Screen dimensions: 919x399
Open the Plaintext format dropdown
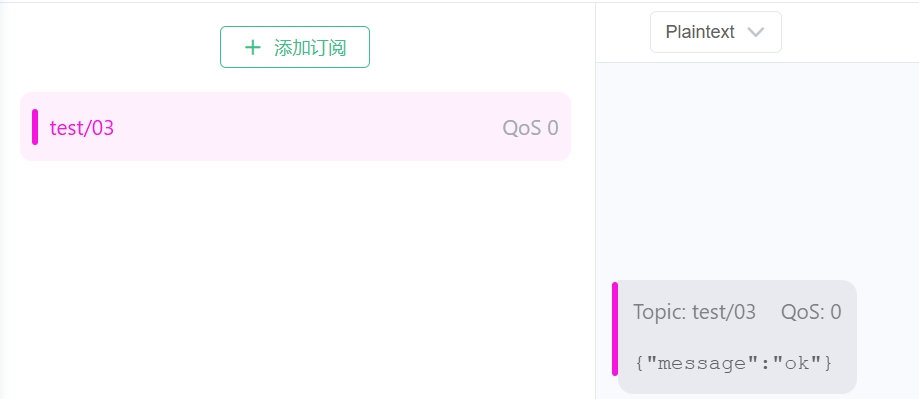[716, 32]
